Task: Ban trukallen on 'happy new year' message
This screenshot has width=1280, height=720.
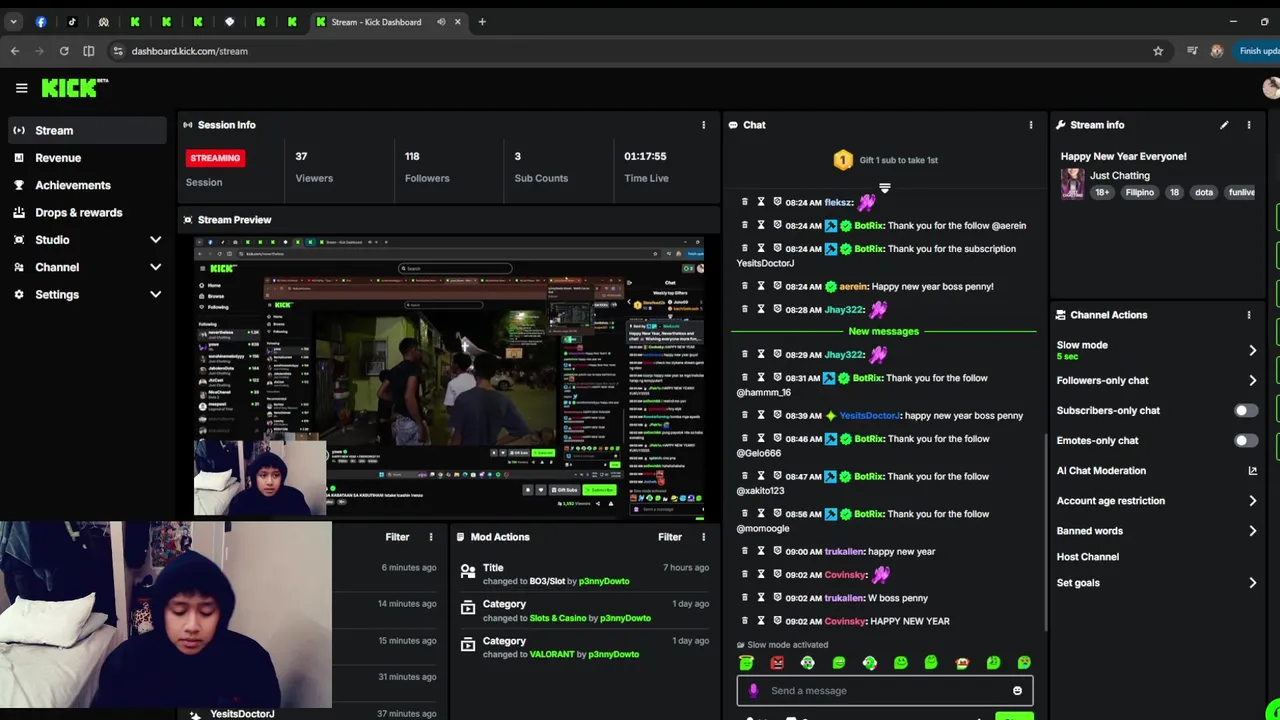Action: point(777,551)
